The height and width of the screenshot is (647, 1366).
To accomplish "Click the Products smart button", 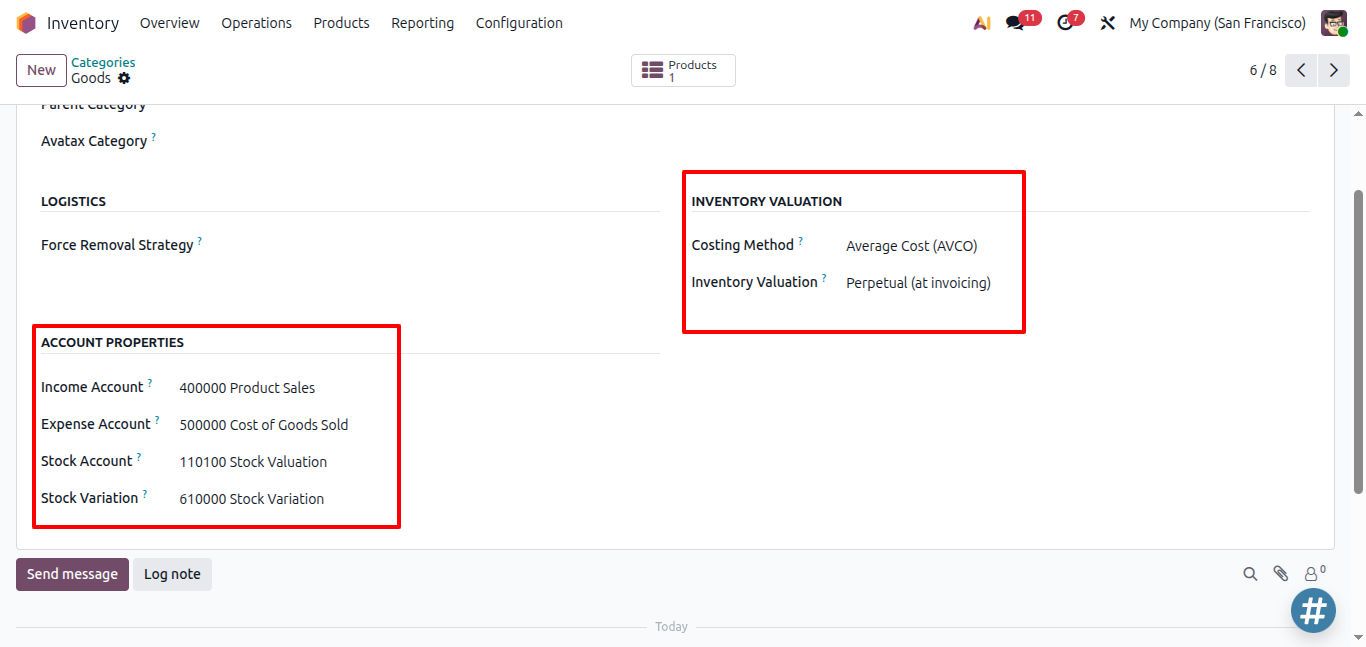I will click(x=683, y=71).
